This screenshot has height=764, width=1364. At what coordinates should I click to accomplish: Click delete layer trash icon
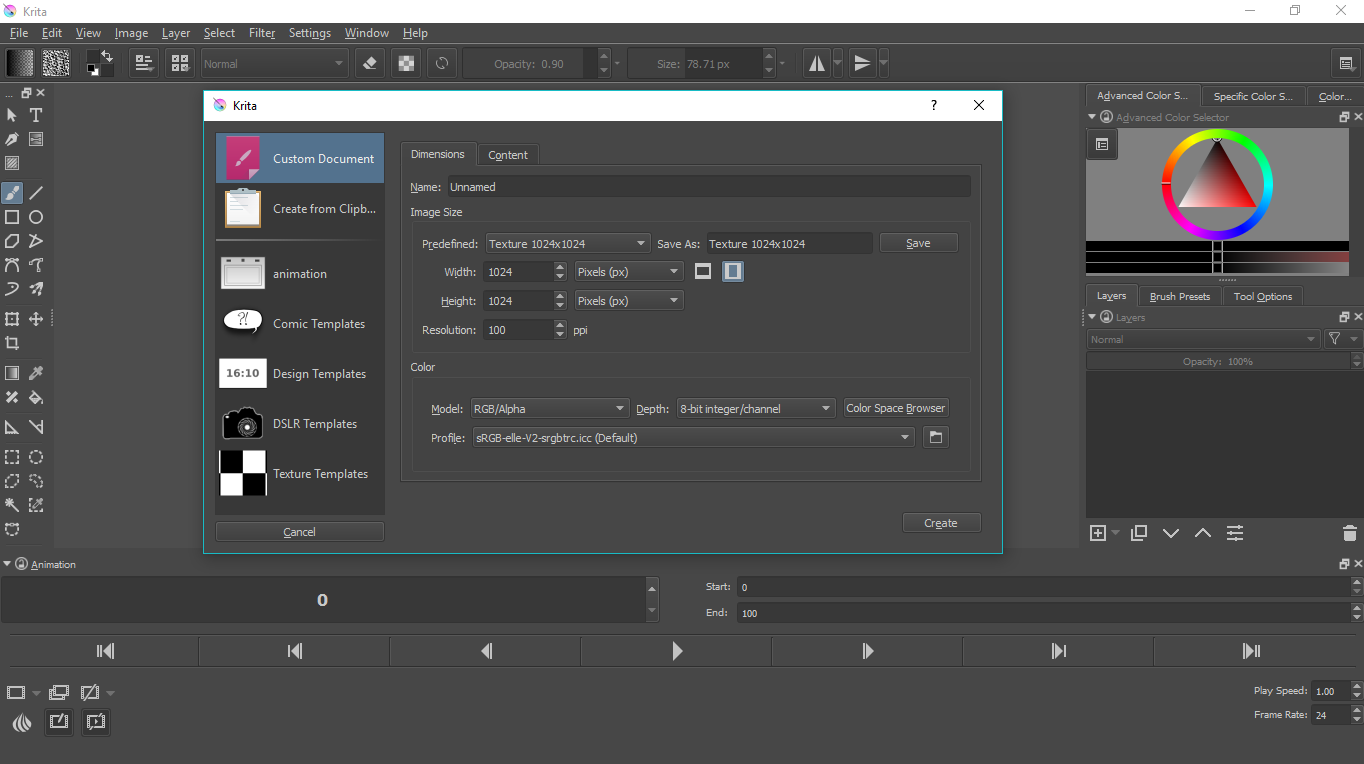tap(1350, 533)
